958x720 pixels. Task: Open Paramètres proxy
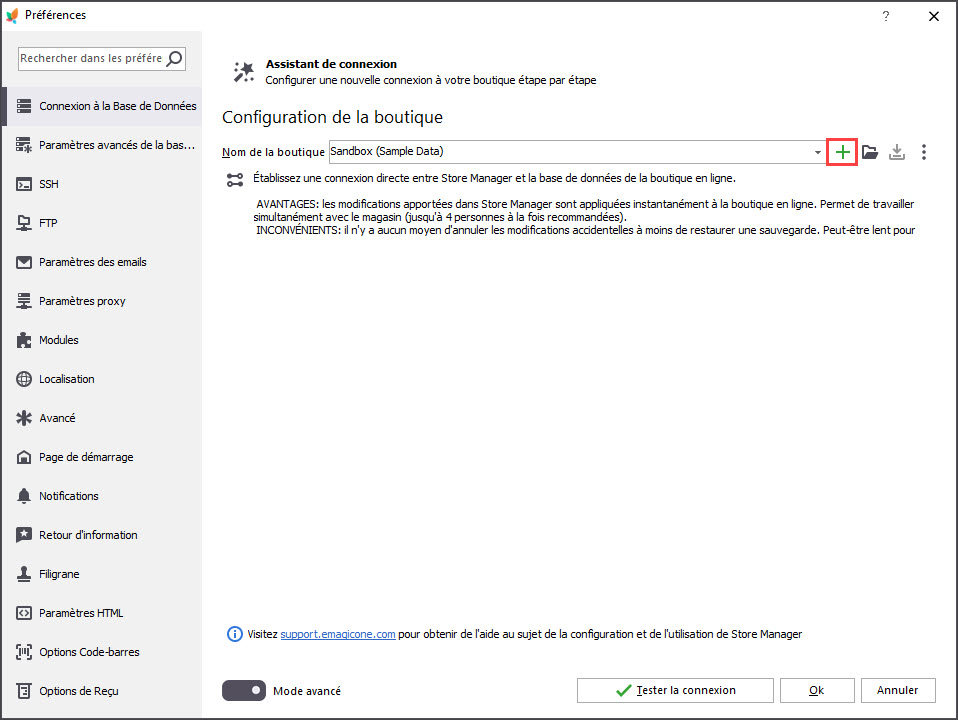[102, 301]
